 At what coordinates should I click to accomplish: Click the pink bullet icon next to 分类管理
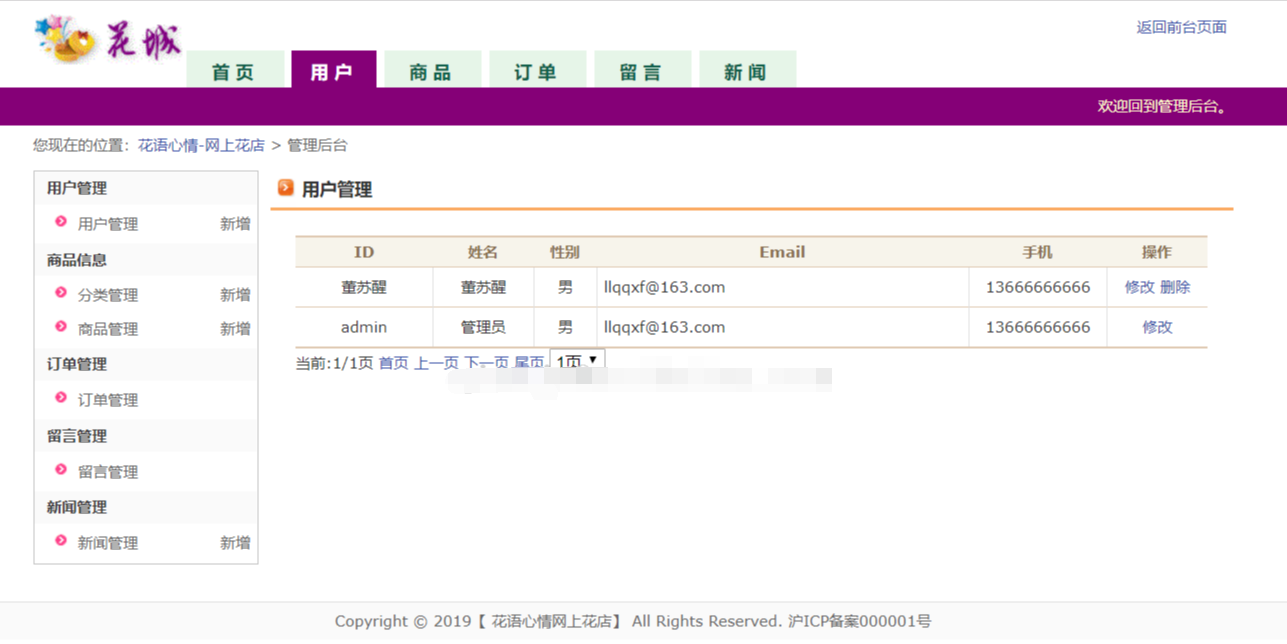tap(61, 293)
